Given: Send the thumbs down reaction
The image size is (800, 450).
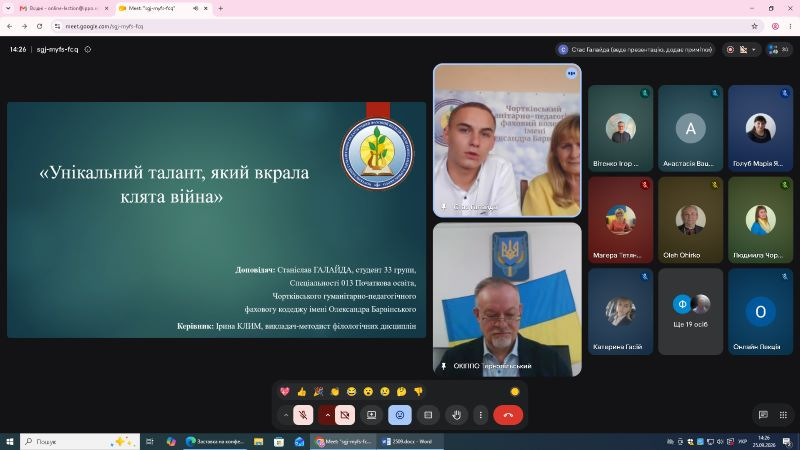Looking at the screenshot, I should point(418,391).
